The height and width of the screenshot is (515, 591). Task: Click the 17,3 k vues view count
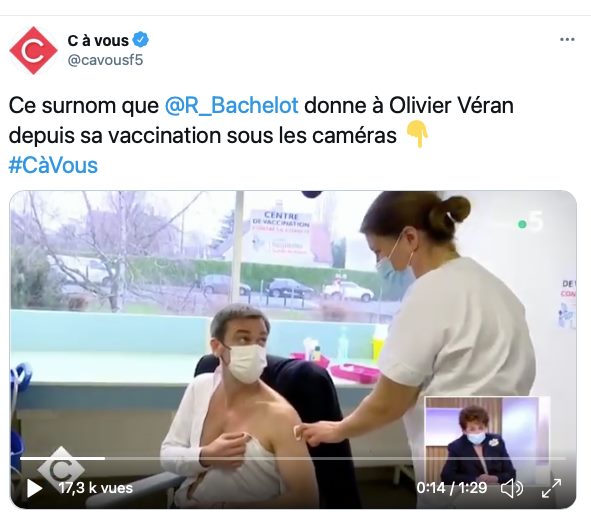point(96,488)
